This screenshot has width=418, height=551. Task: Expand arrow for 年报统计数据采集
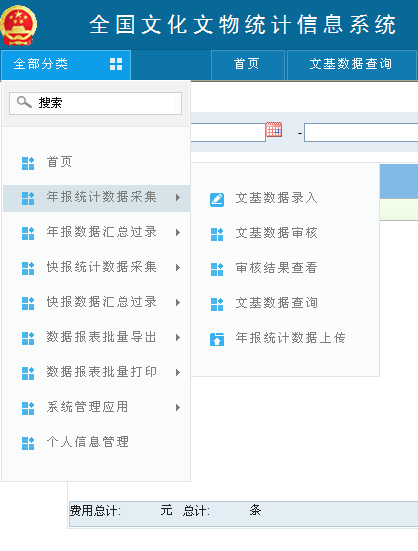[x=178, y=197]
